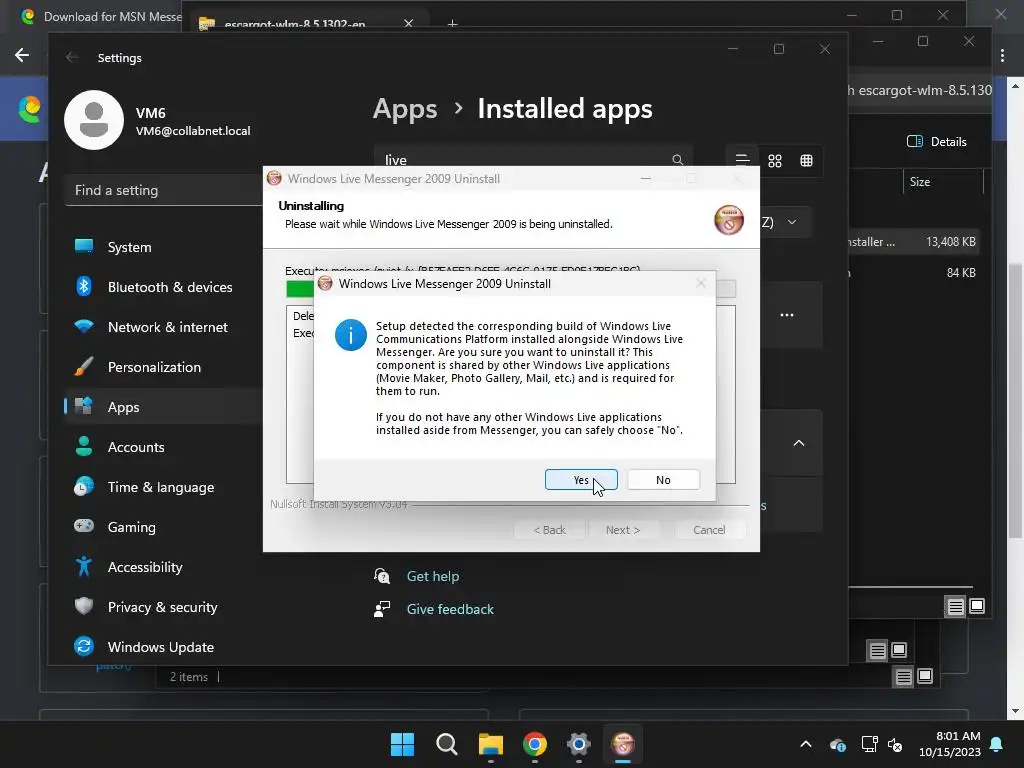Click the installed apps search field containing live

[x=533, y=159]
